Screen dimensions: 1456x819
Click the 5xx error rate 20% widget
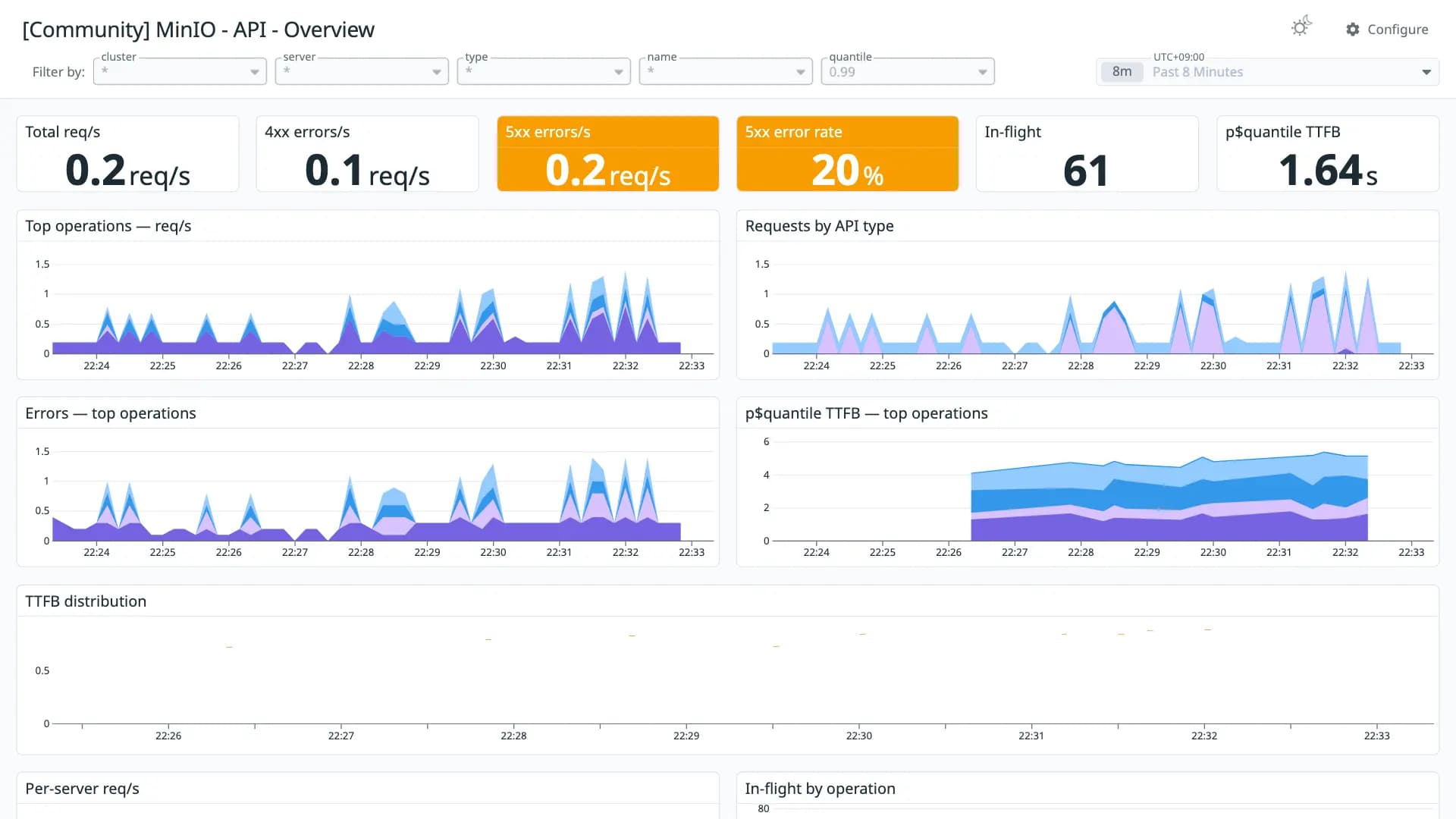click(x=847, y=154)
